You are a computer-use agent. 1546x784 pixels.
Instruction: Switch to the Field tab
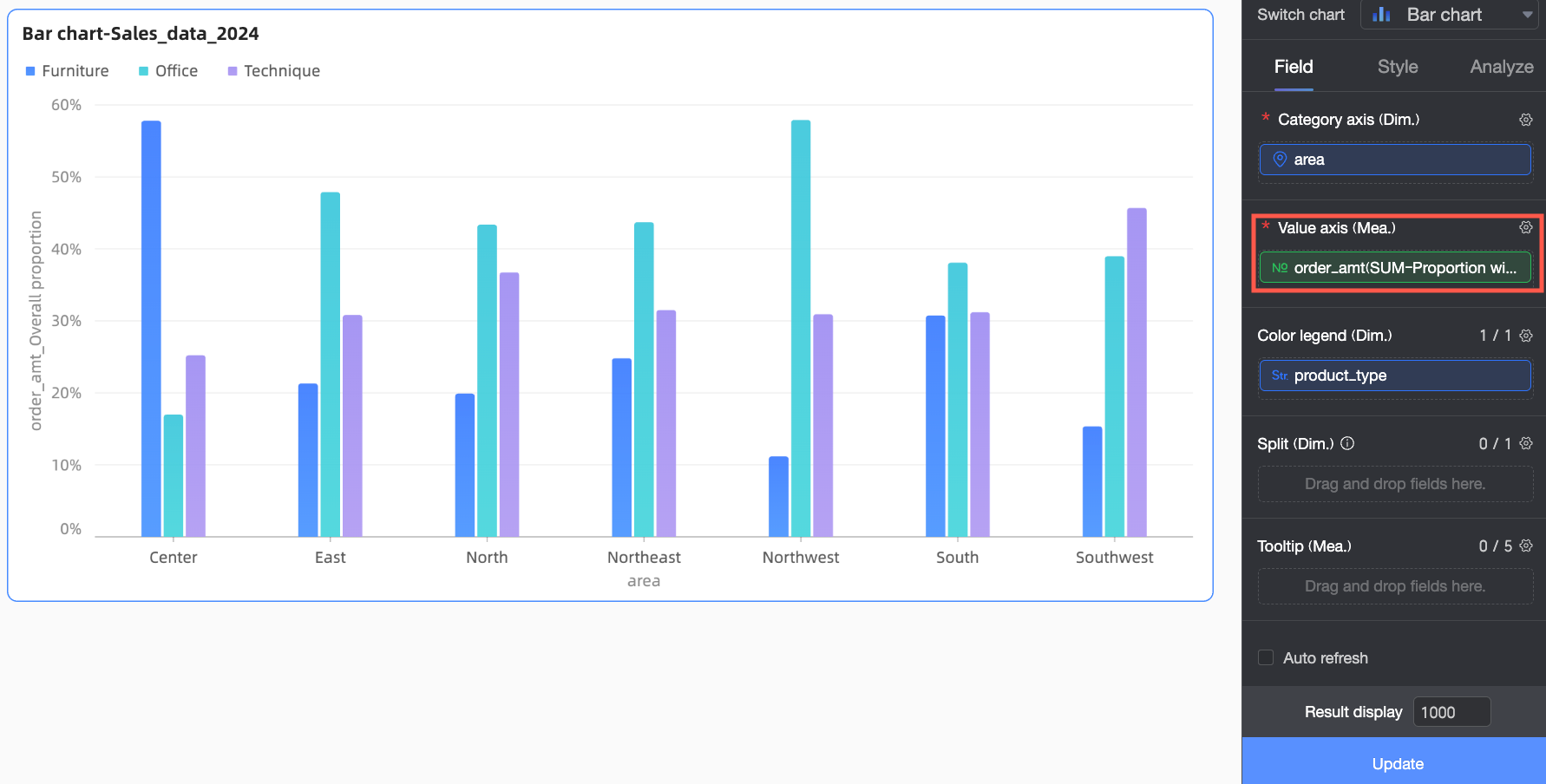point(1294,67)
